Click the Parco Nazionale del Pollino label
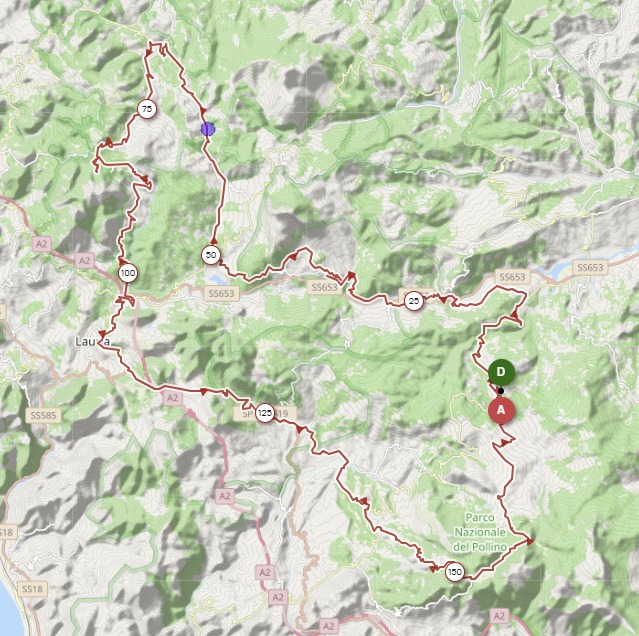Screen dimensions: 639x636 pyautogui.click(x=480, y=532)
